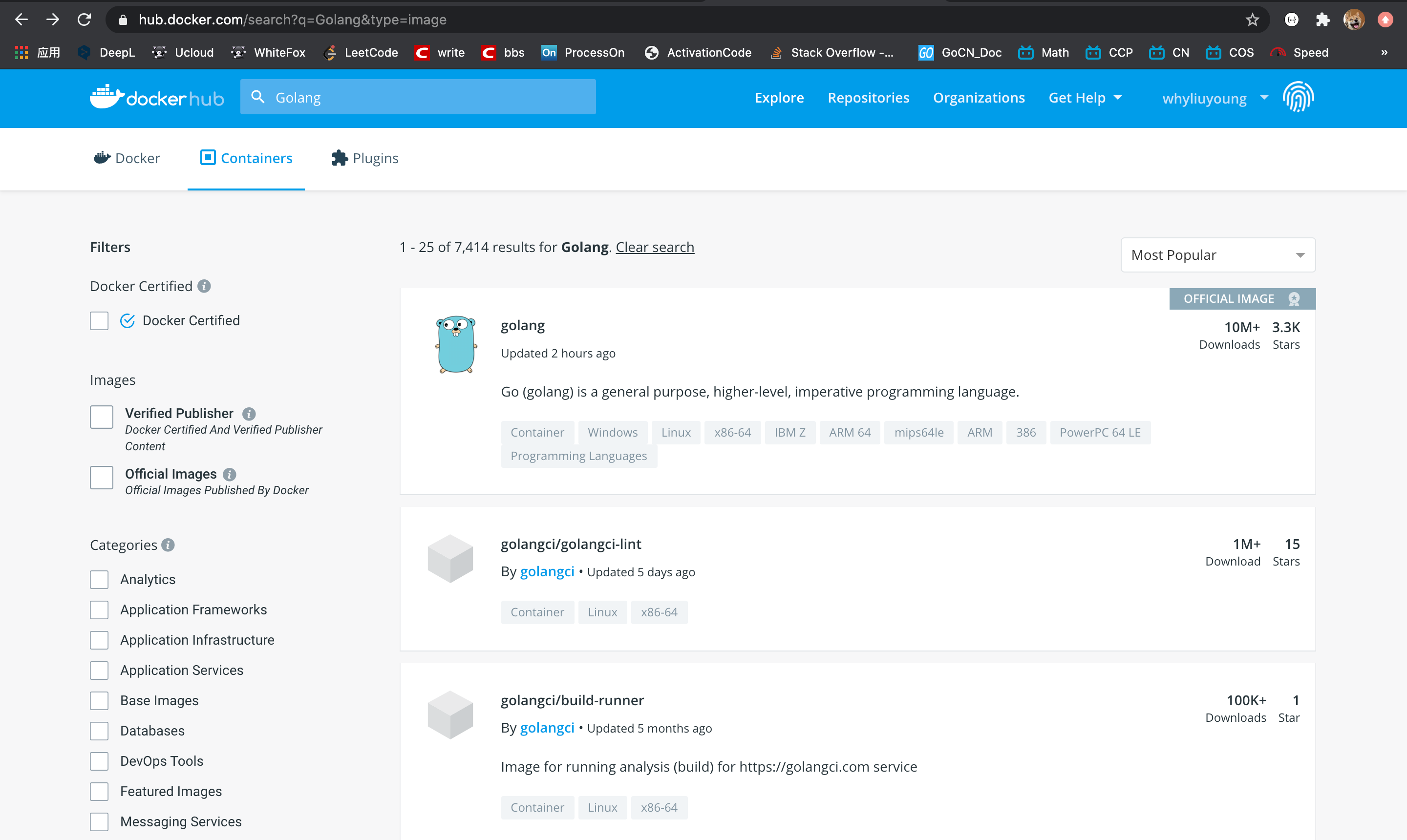This screenshot has width=1407, height=840.
Task: Select the Explore menu item
Action: tap(779, 97)
